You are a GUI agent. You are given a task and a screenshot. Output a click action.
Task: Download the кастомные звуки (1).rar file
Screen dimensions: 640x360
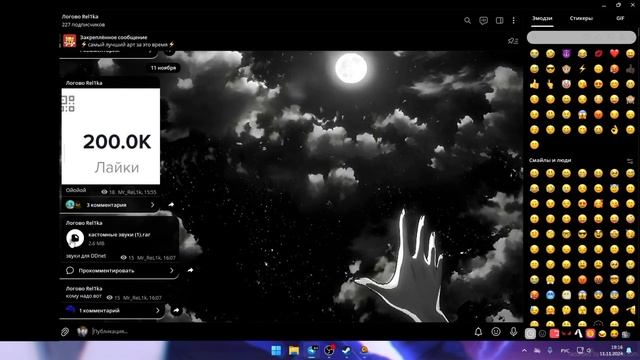tap(75, 238)
